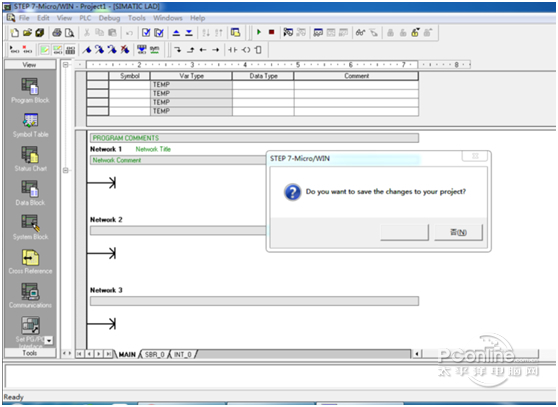The width and height of the screenshot is (558, 407).
Task: Open Symbol Table from the view bar
Action: click(30, 125)
